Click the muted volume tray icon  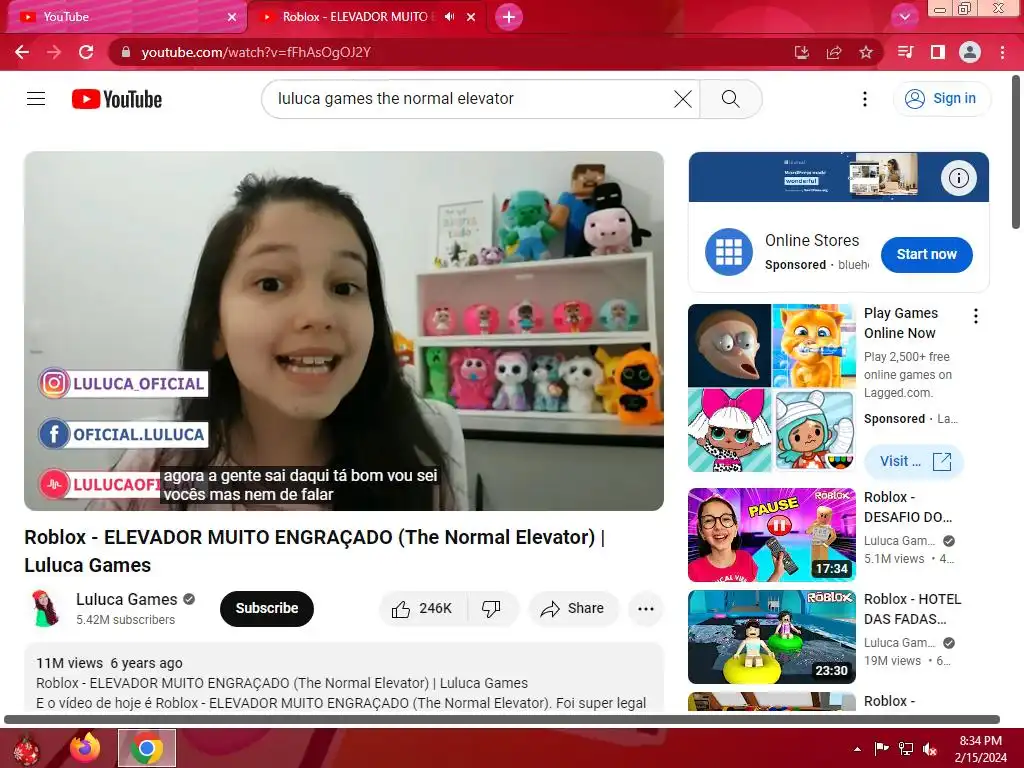[x=930, y=749]
